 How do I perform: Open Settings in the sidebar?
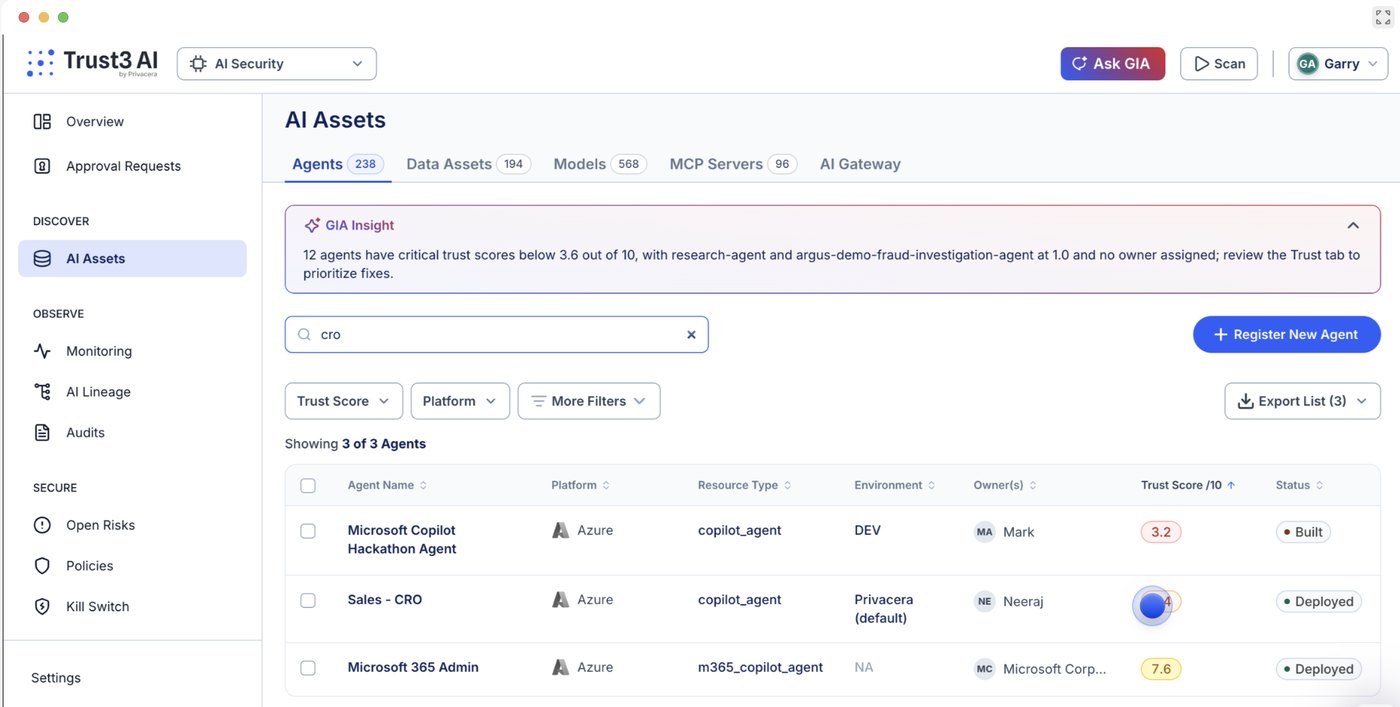tap(56, 678)
